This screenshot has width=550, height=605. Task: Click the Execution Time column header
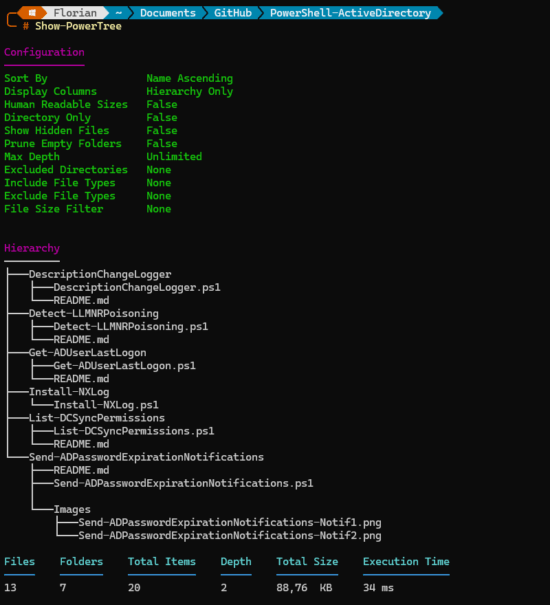[406, 562]
